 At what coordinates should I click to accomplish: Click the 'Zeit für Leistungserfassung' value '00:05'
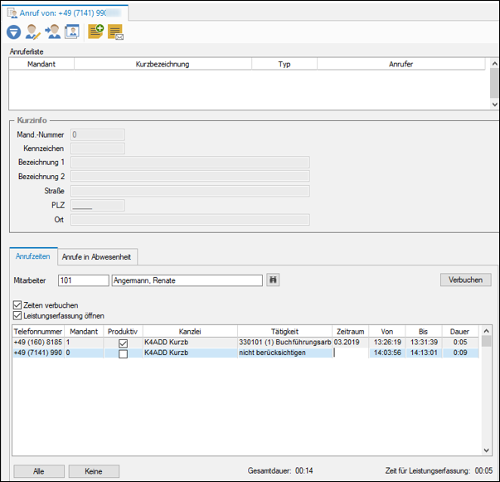coord(484,471)
